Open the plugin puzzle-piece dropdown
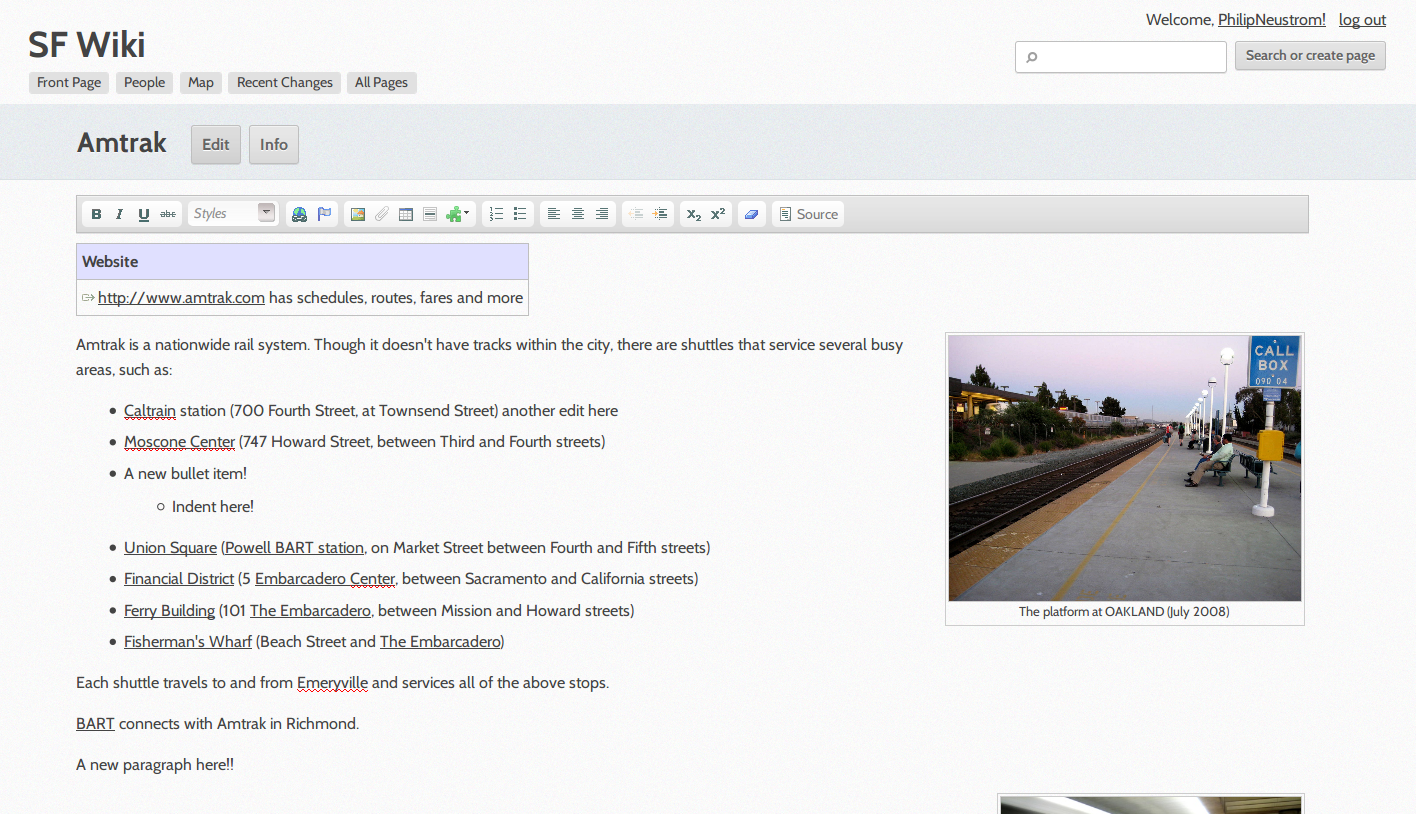Image resolution: width=1416 pixels, height=814 pixels. pos(457,214)
